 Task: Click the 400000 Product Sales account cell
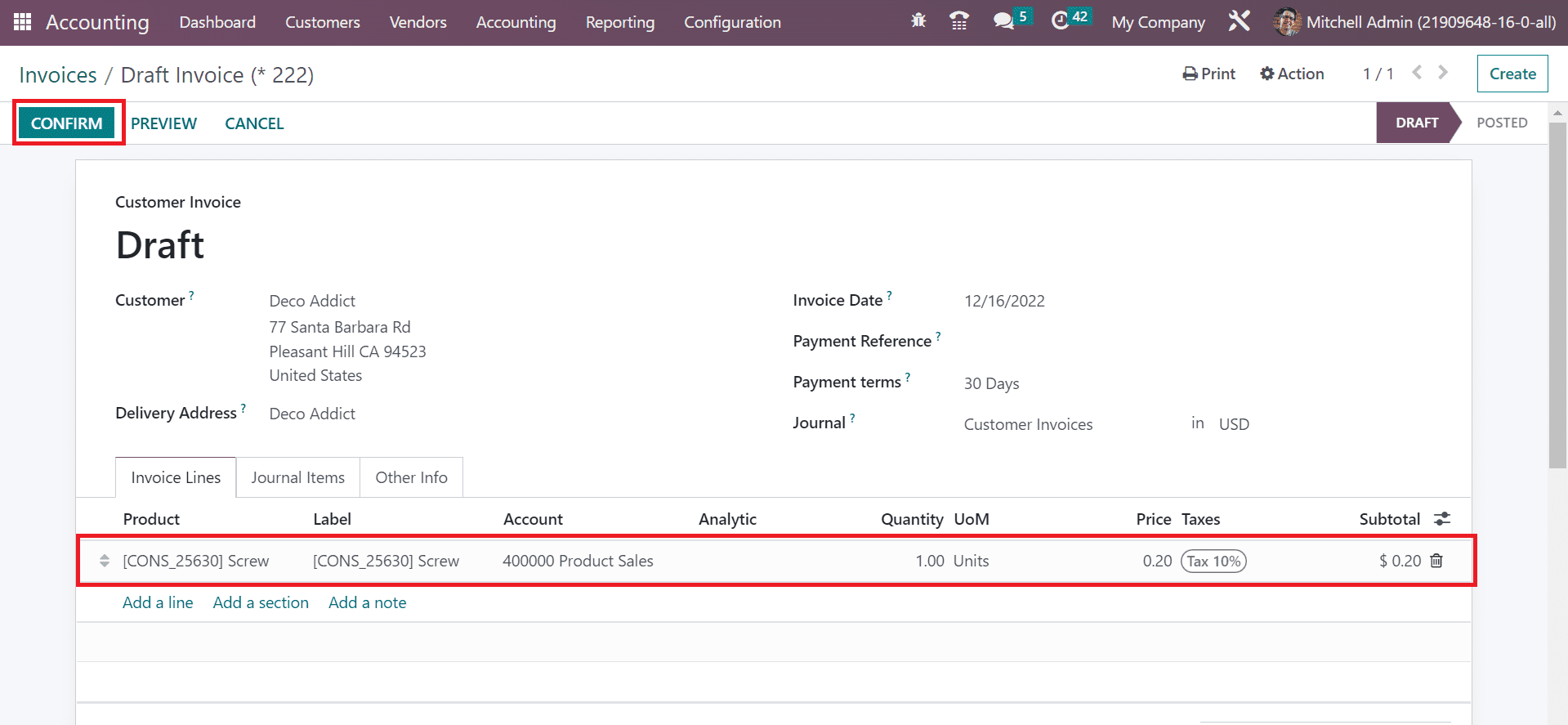(x=578, y=561)
